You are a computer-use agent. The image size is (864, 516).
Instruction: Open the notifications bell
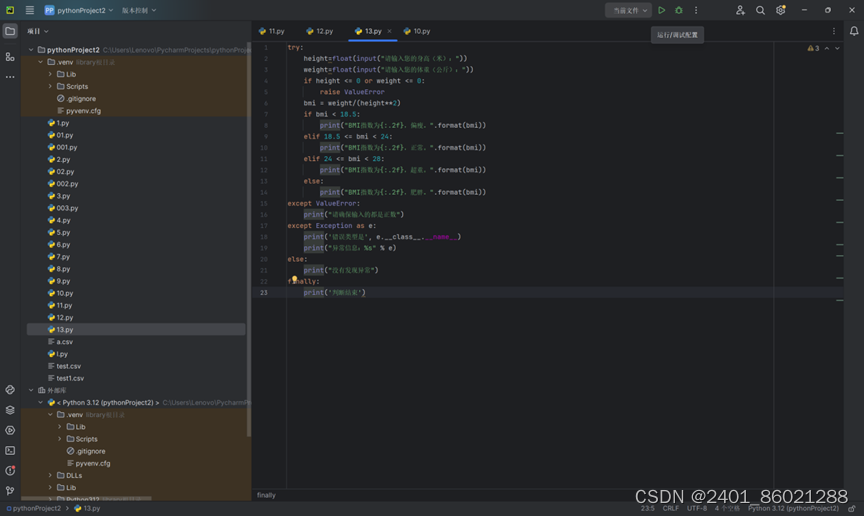tap(854, 31)
